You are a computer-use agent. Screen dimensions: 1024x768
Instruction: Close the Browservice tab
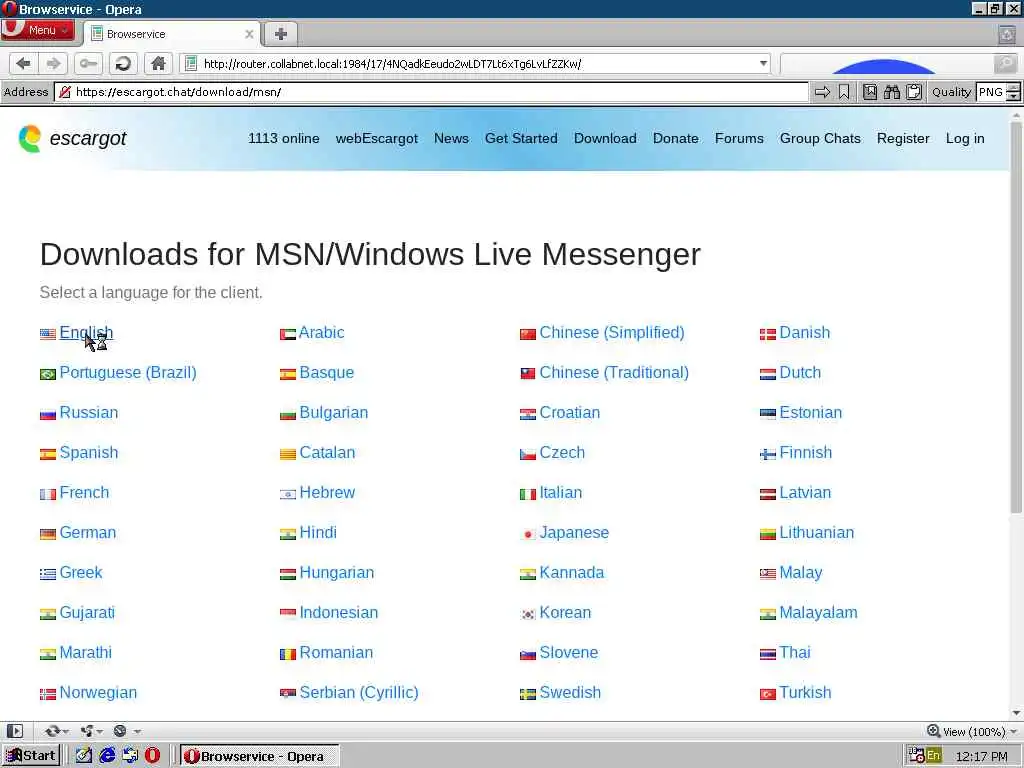pyautogui.click(x=249, y=34)
